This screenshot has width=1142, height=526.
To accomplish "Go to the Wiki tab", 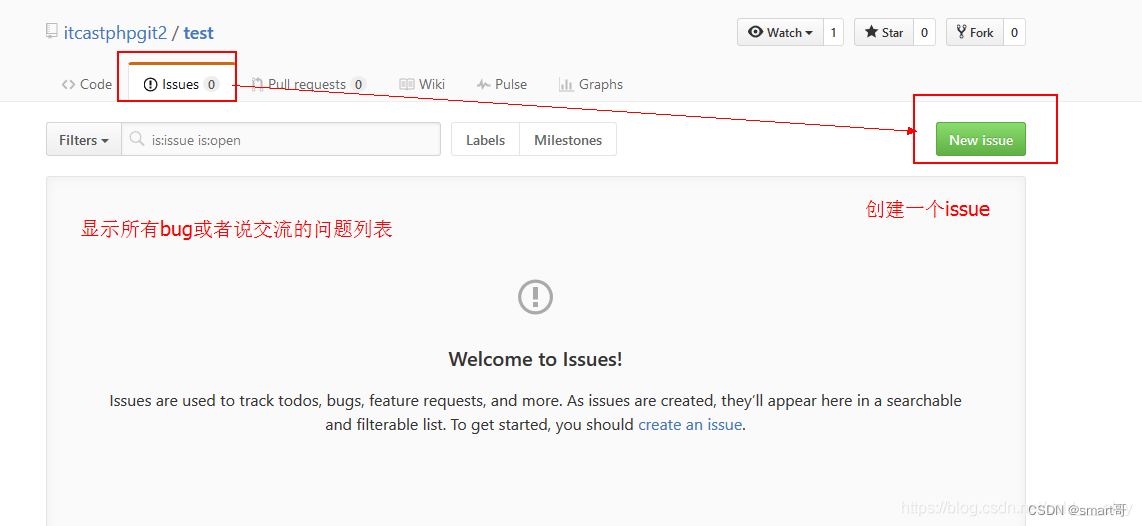I will 422,85.
